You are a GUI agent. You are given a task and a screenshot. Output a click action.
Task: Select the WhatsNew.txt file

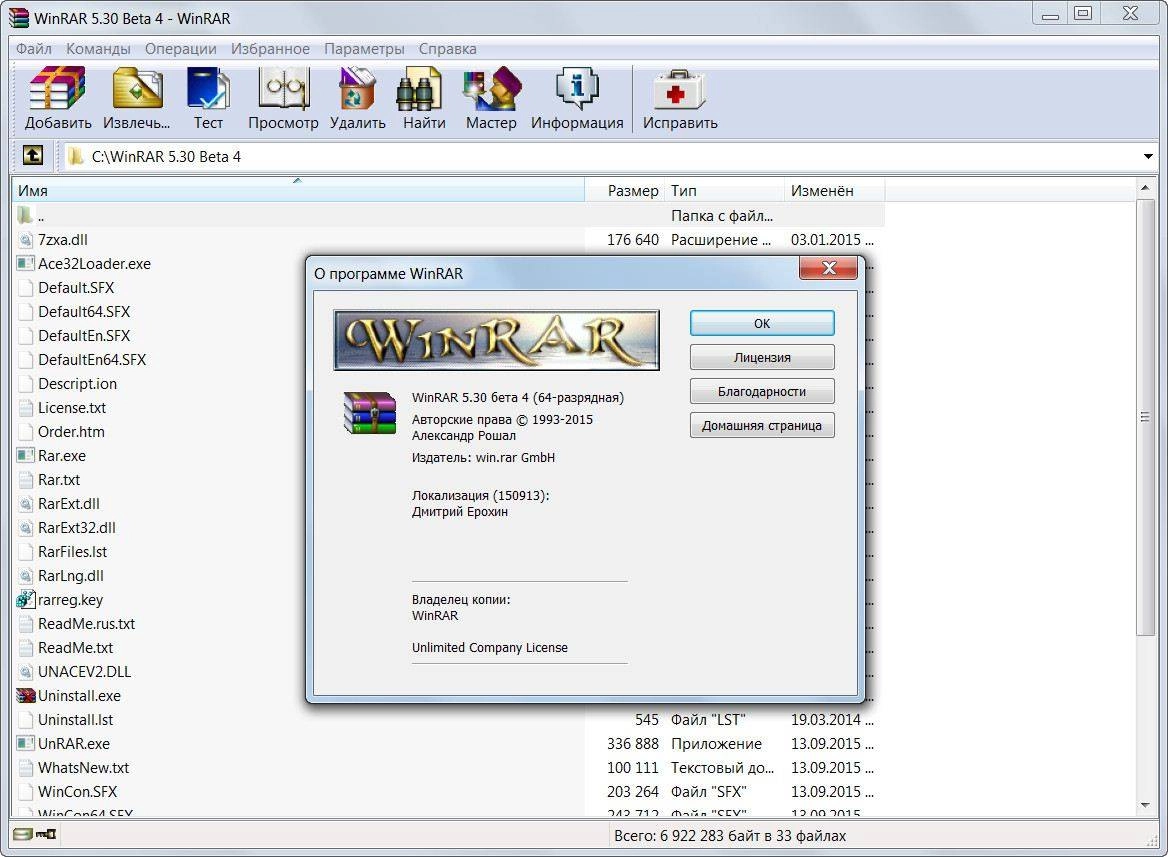(83, 768)
